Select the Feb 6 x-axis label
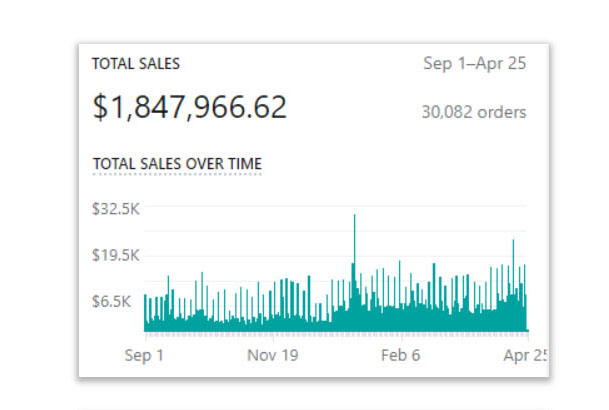 pyautogui.click(x=400, y=354)
